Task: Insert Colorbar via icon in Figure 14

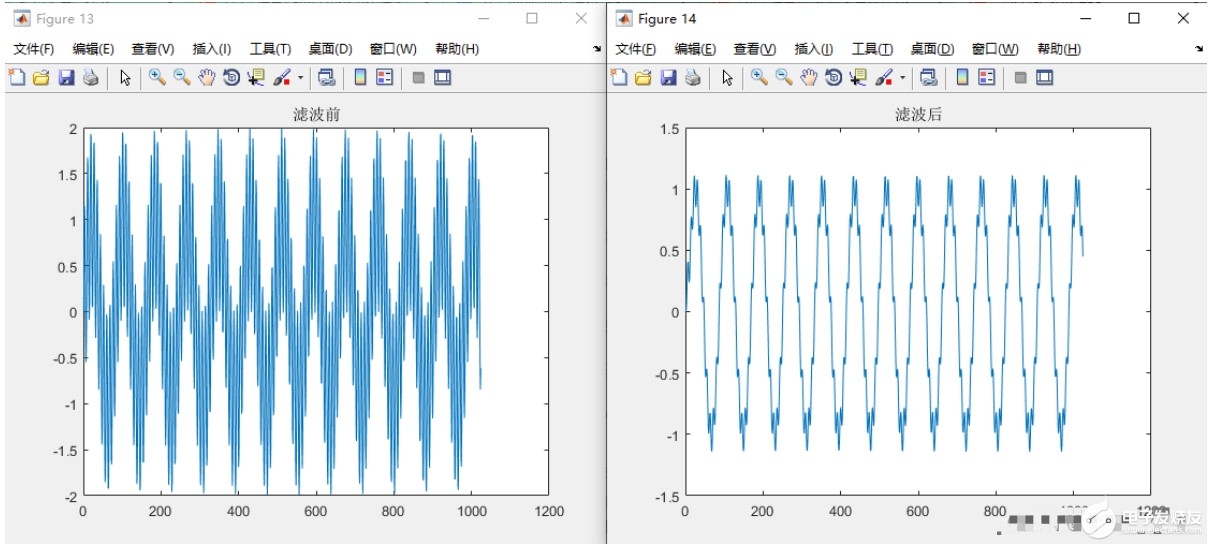Action: (962, 77)
